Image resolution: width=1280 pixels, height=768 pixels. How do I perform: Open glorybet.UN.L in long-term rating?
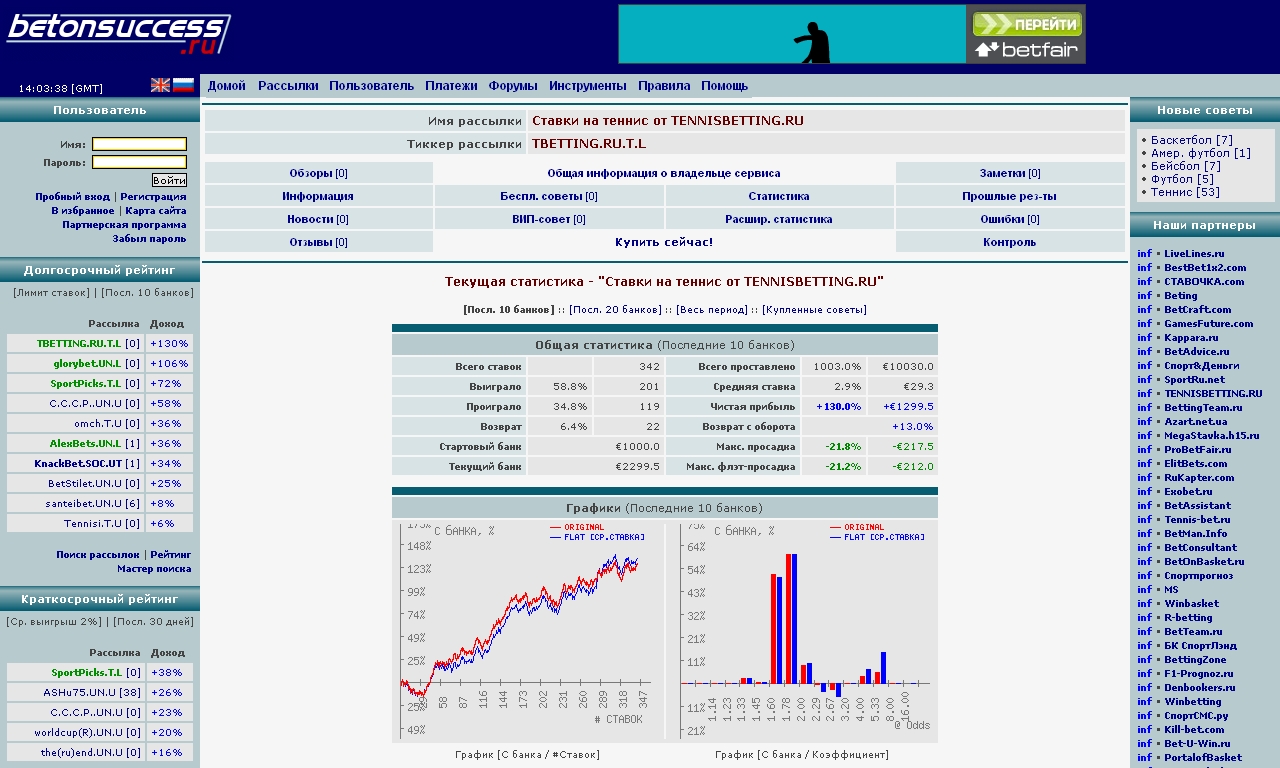(x=87, y=364)
